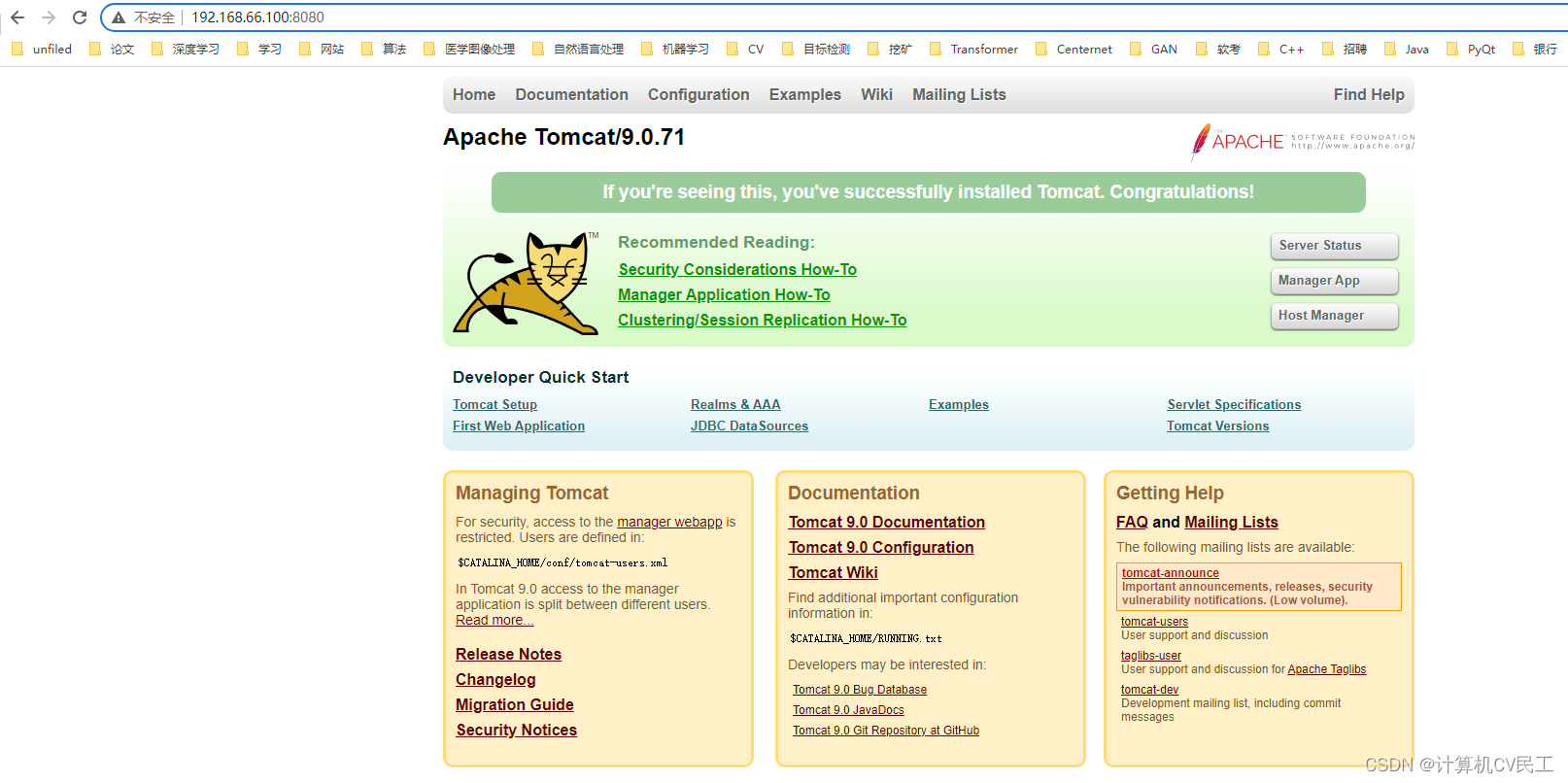Reload the page with the refresh icon

point(80,17)
